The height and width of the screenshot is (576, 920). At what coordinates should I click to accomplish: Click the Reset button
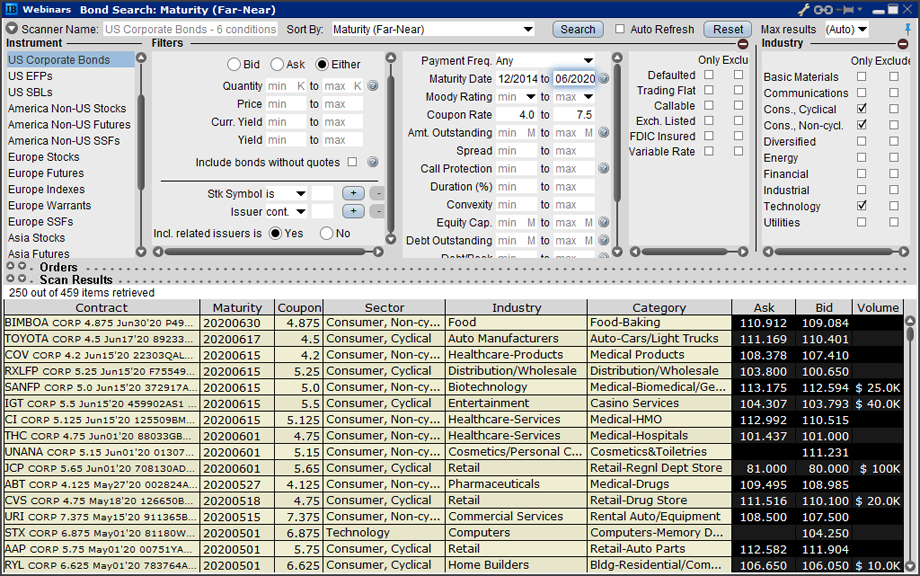tap(727, 29)
